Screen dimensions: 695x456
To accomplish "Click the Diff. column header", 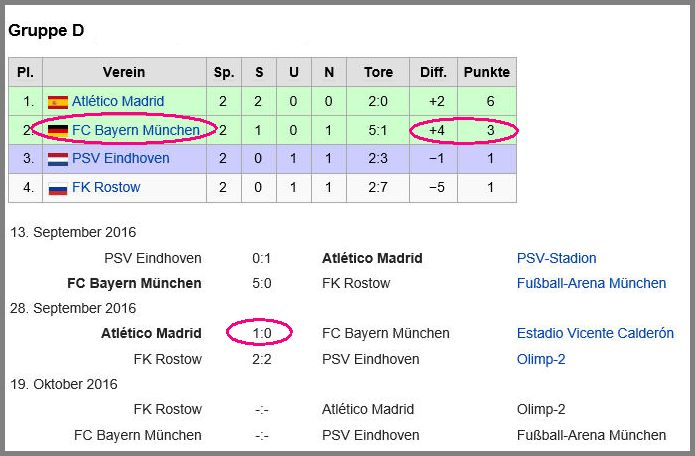I will 433,72.
